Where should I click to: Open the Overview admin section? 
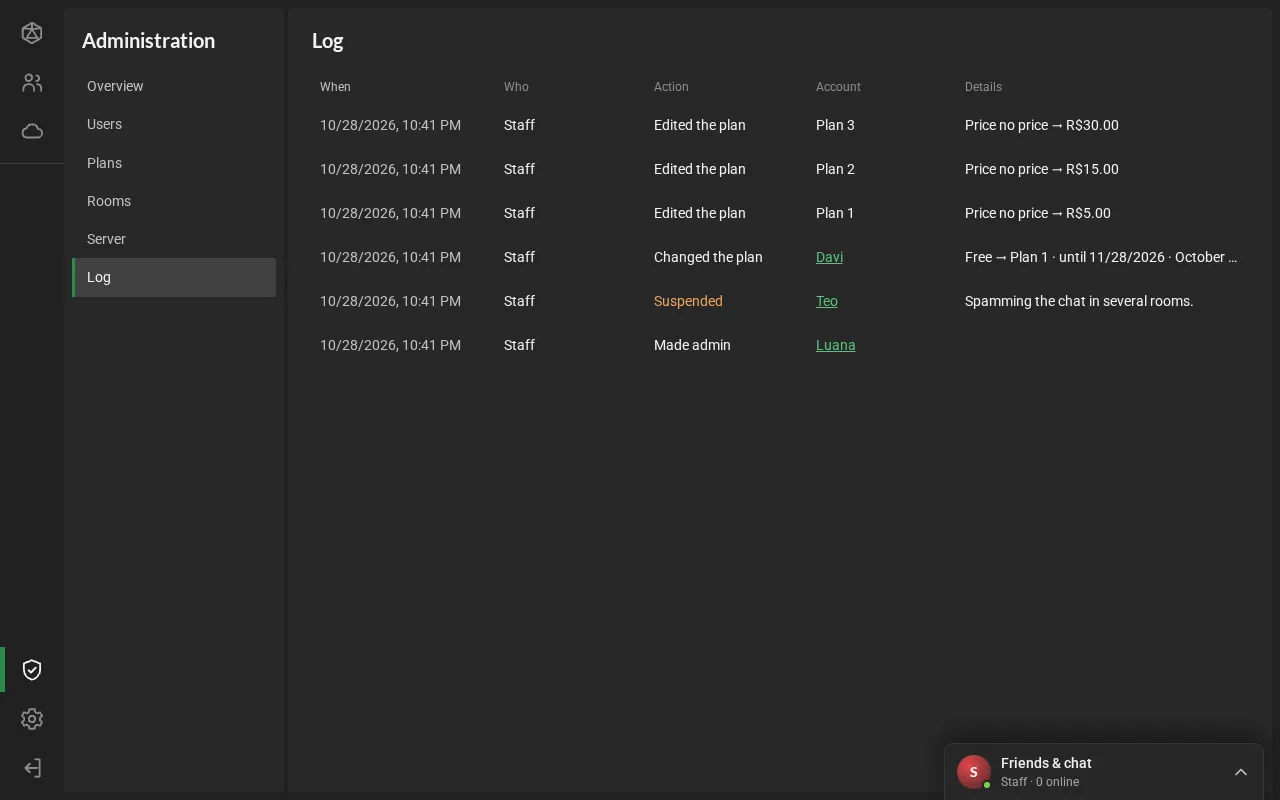coord(174,86)
